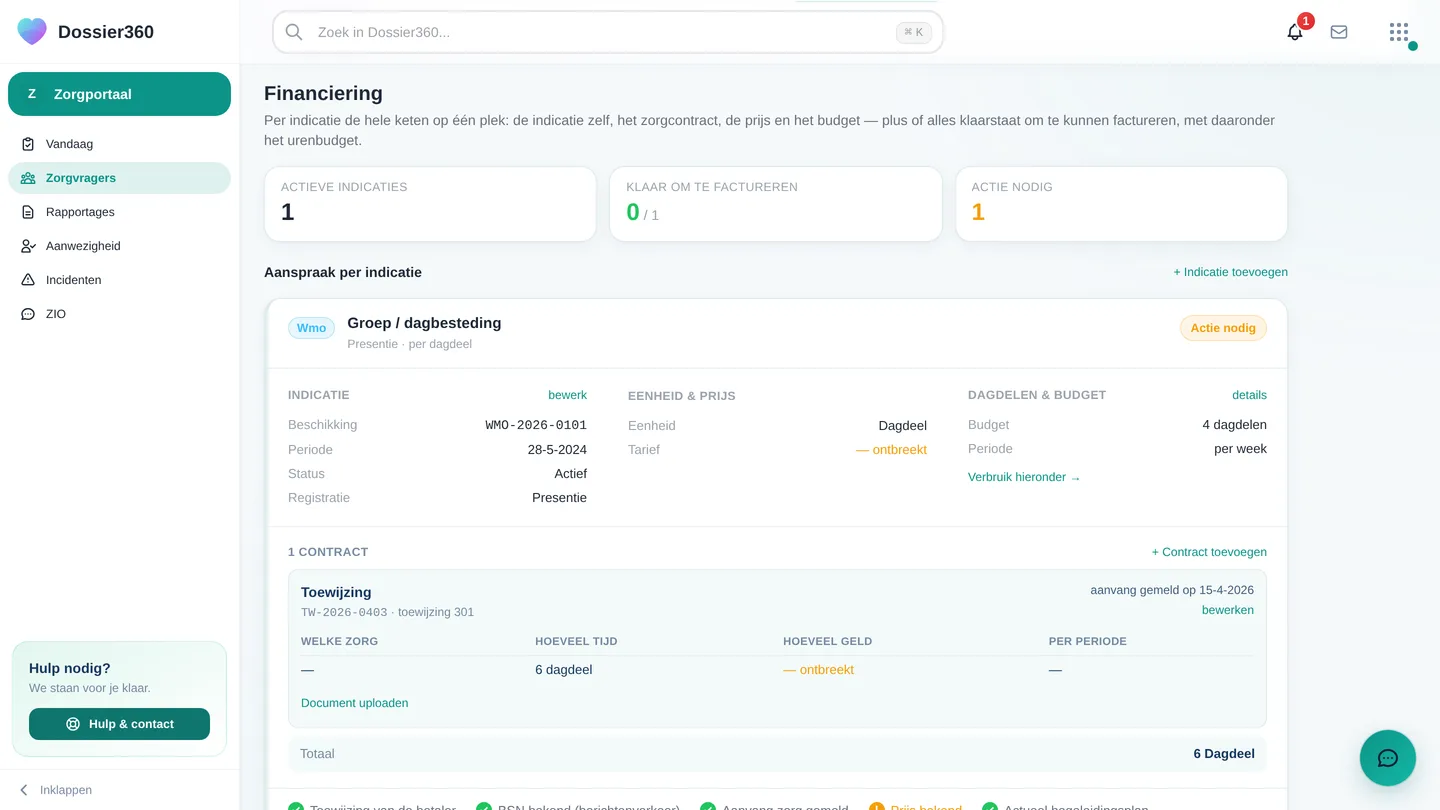Click the magnifying glass search icon
This screenshot has height=810, width=1440.
pos(294,32)
